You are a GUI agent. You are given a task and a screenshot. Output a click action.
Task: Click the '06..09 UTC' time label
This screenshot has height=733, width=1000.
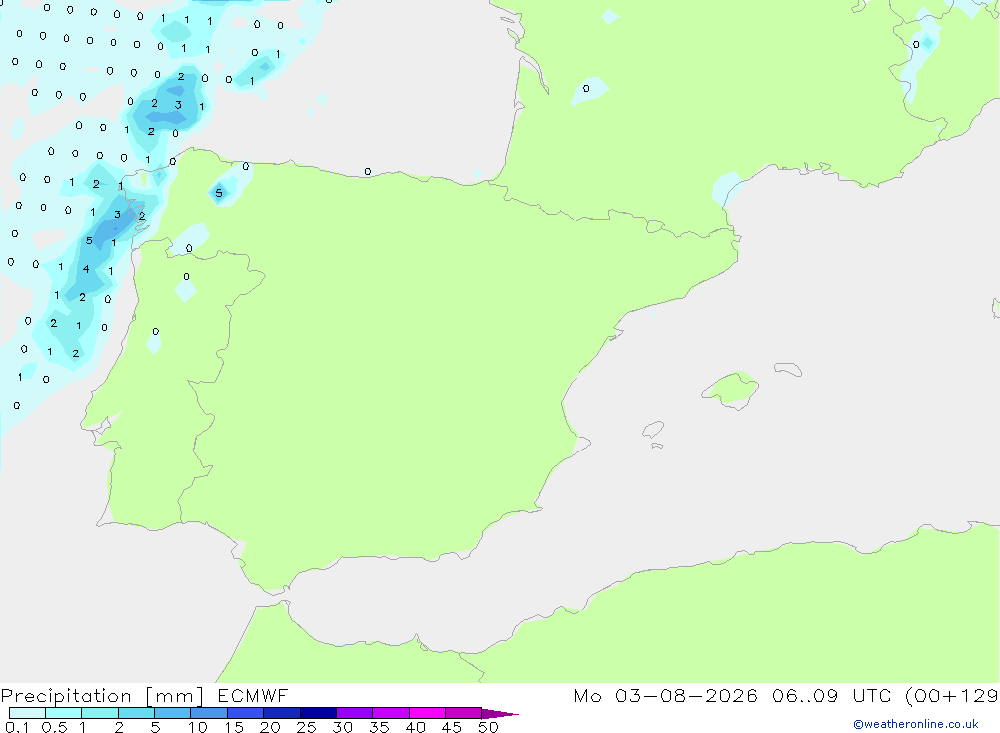coord(831,696)
